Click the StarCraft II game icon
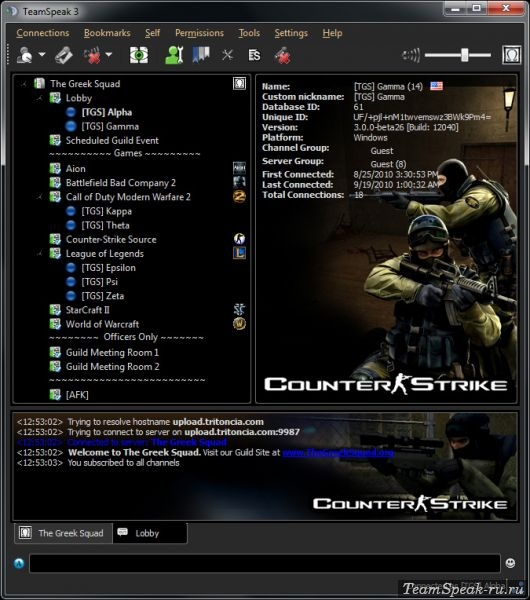This screenshot has height=600, width=530. (x=240, y=309)
